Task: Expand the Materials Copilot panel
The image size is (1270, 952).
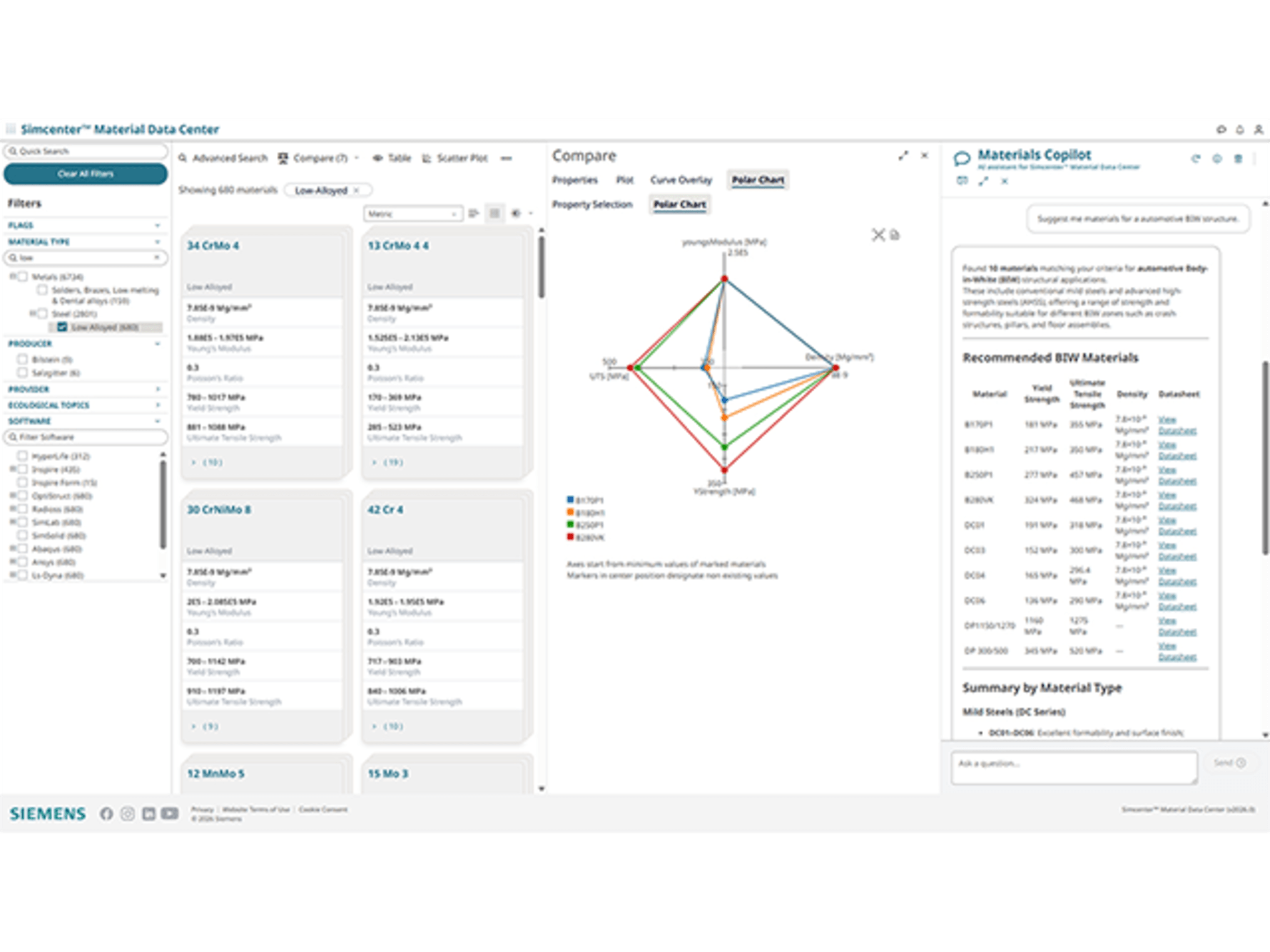Action: tap(983, 181)
